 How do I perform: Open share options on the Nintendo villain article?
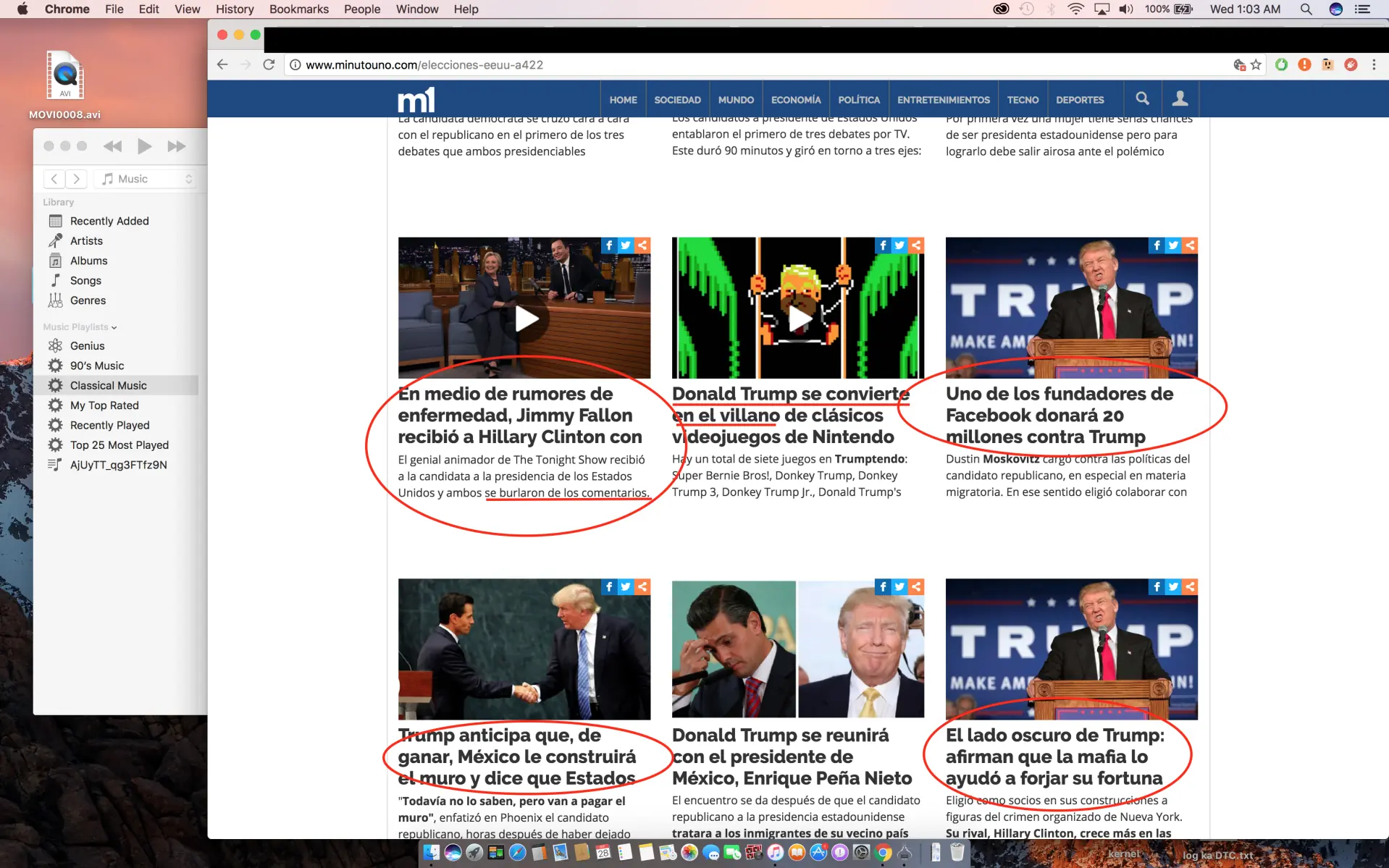(916, 245)
